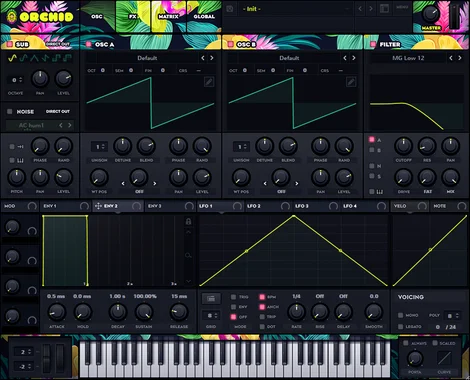
Task: Go to the next OSC A wavetable
Action: [212, 58]
